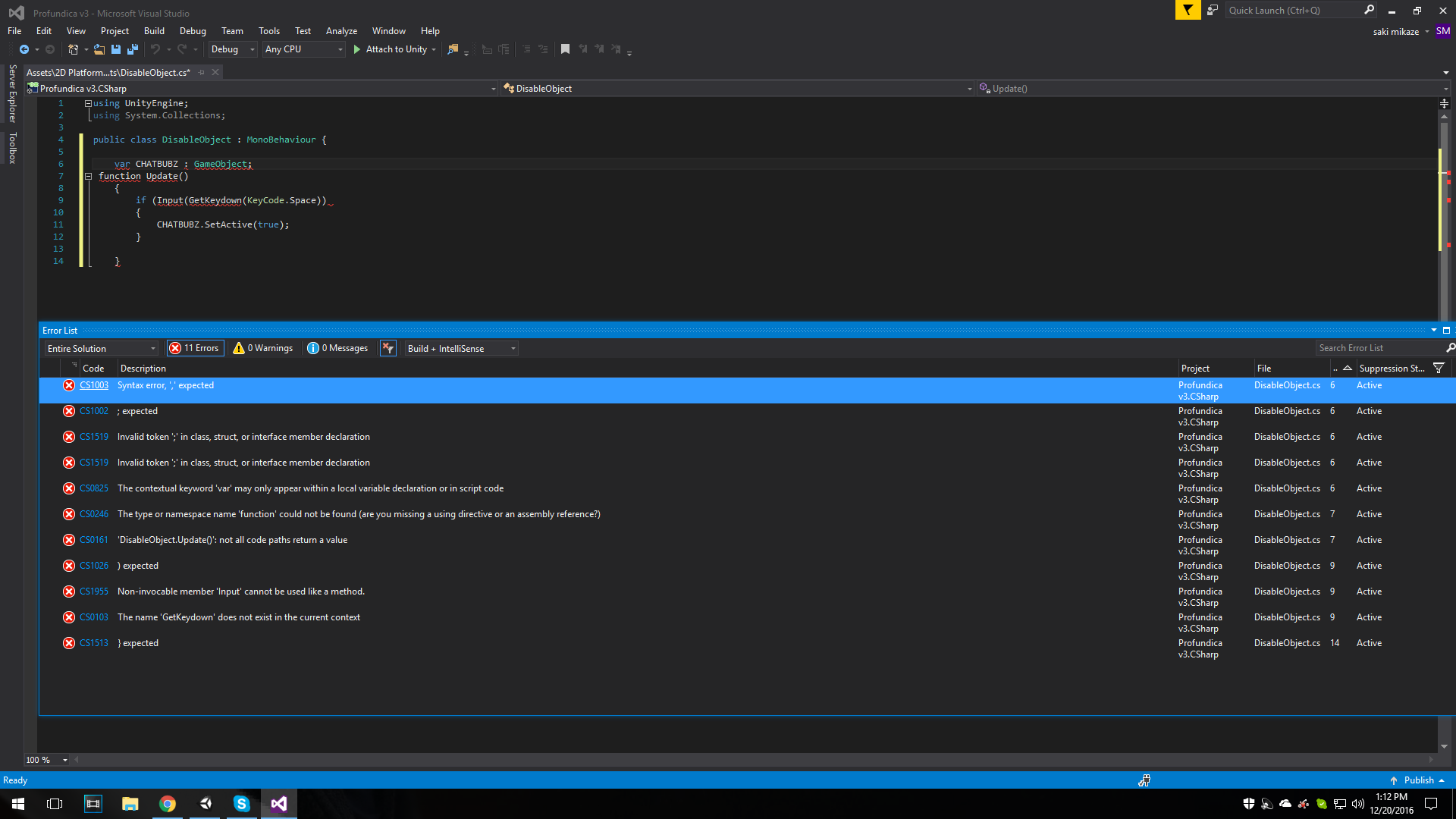Open the File menu
The image size is (1456, 819).
pyautogui.click(x=14, y=31)
